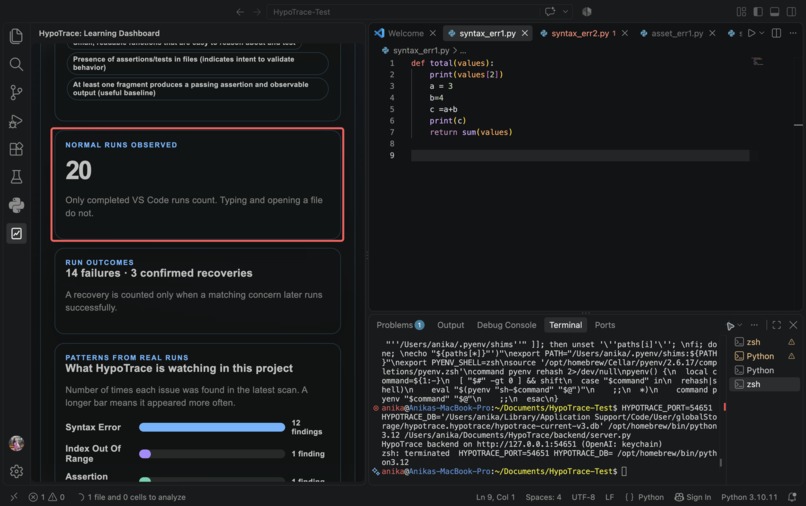Expand the Chat dropdown arrow in title bar
Viewport: 806px width, 506px height.
click(x=565, y=11)
